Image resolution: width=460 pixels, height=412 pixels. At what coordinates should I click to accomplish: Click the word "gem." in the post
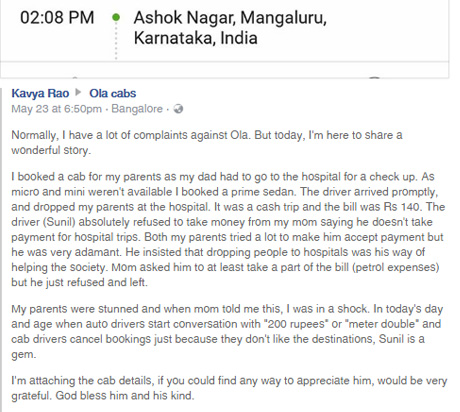(24, 354)
